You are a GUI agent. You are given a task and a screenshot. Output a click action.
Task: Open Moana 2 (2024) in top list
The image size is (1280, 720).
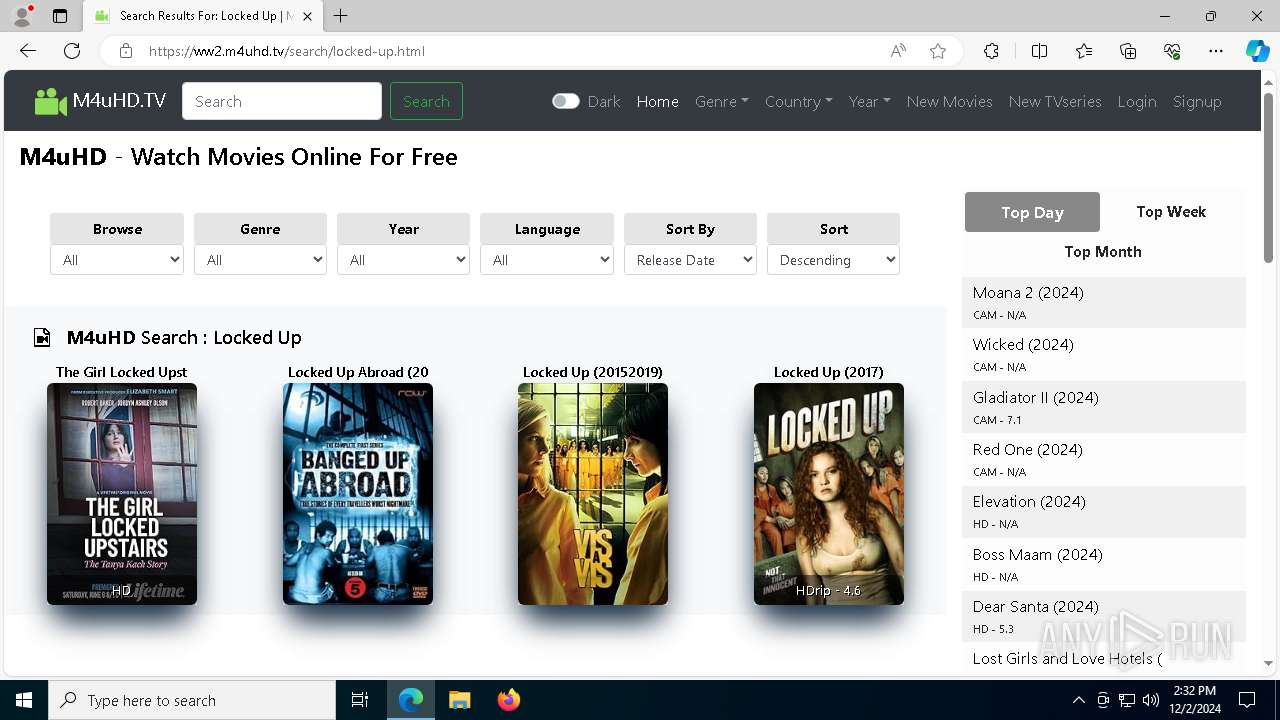pos(1028,293)
